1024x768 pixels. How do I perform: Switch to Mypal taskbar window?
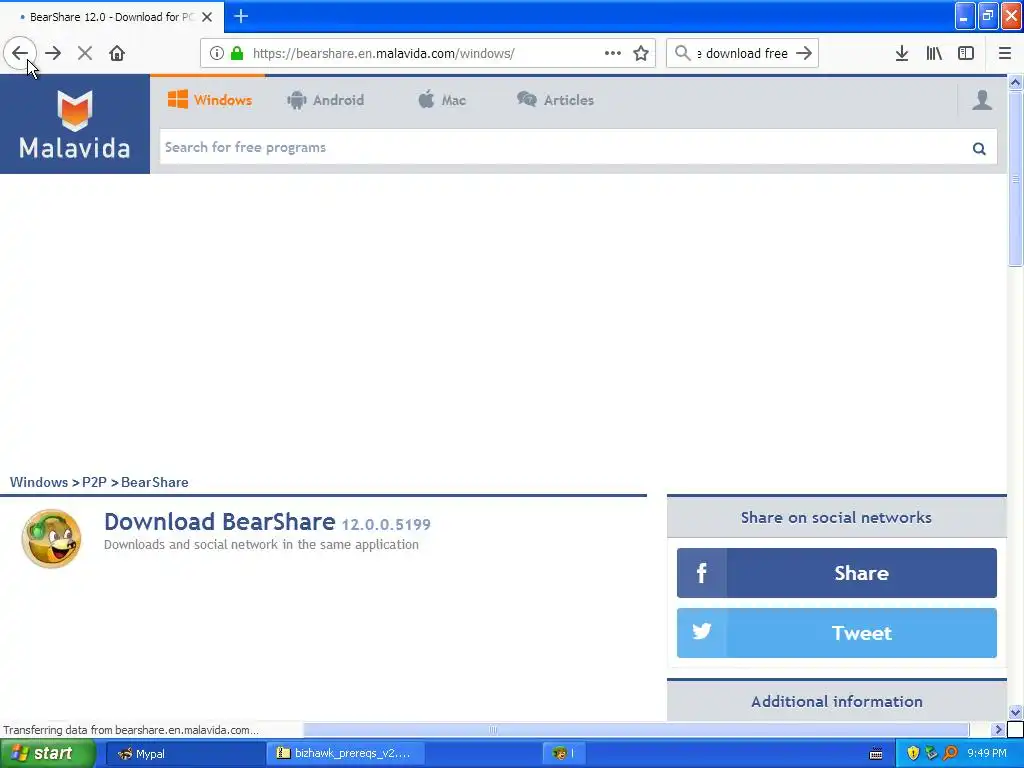[184, 754]
